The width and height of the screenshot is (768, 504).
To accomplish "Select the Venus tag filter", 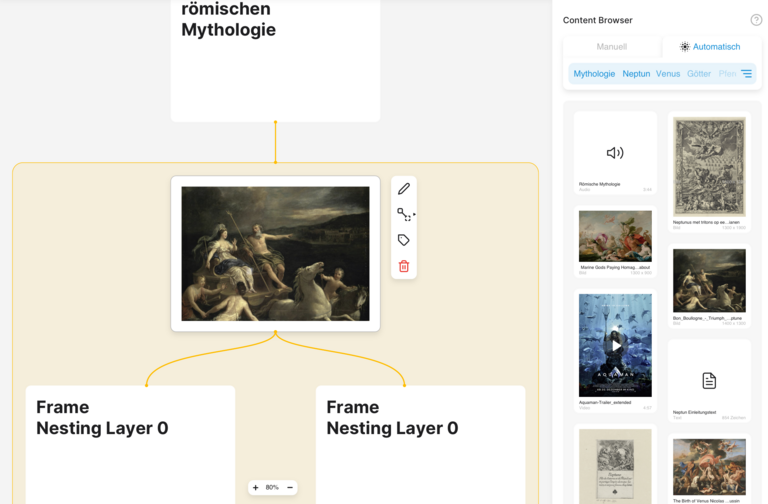I will 668,74.
